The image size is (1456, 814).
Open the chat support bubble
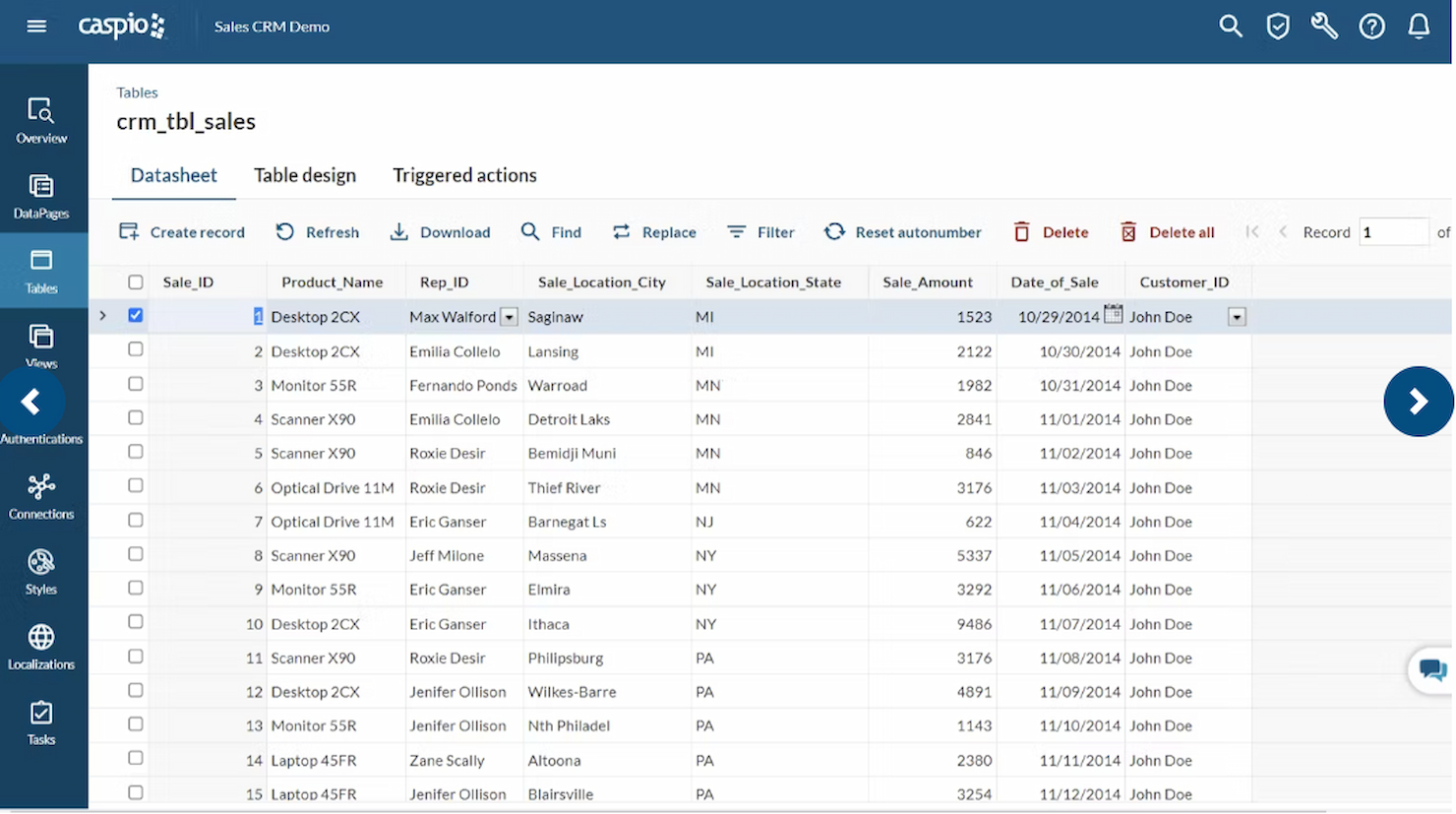click(1432, 670)
